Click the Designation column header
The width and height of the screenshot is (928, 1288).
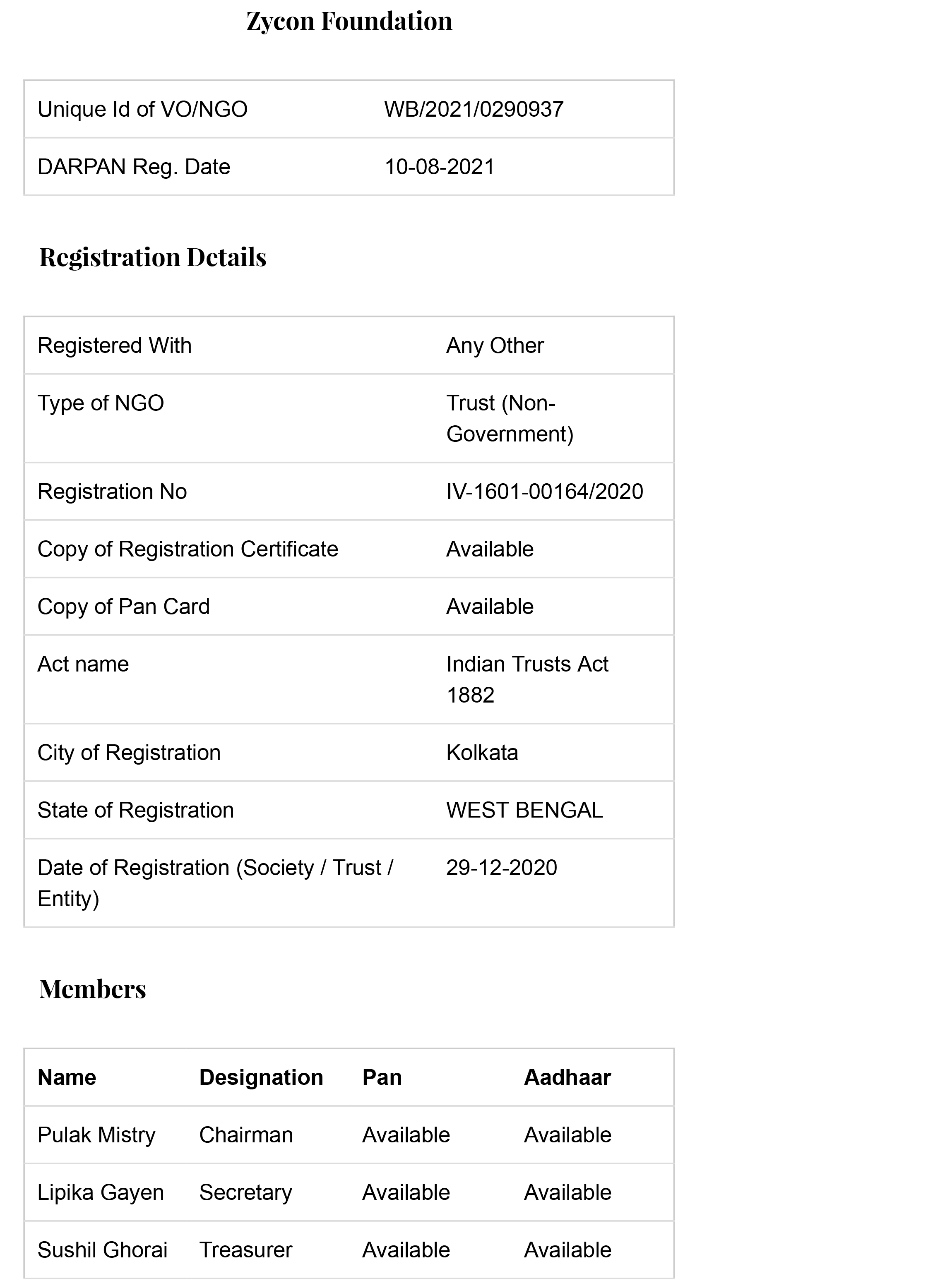261,1077
